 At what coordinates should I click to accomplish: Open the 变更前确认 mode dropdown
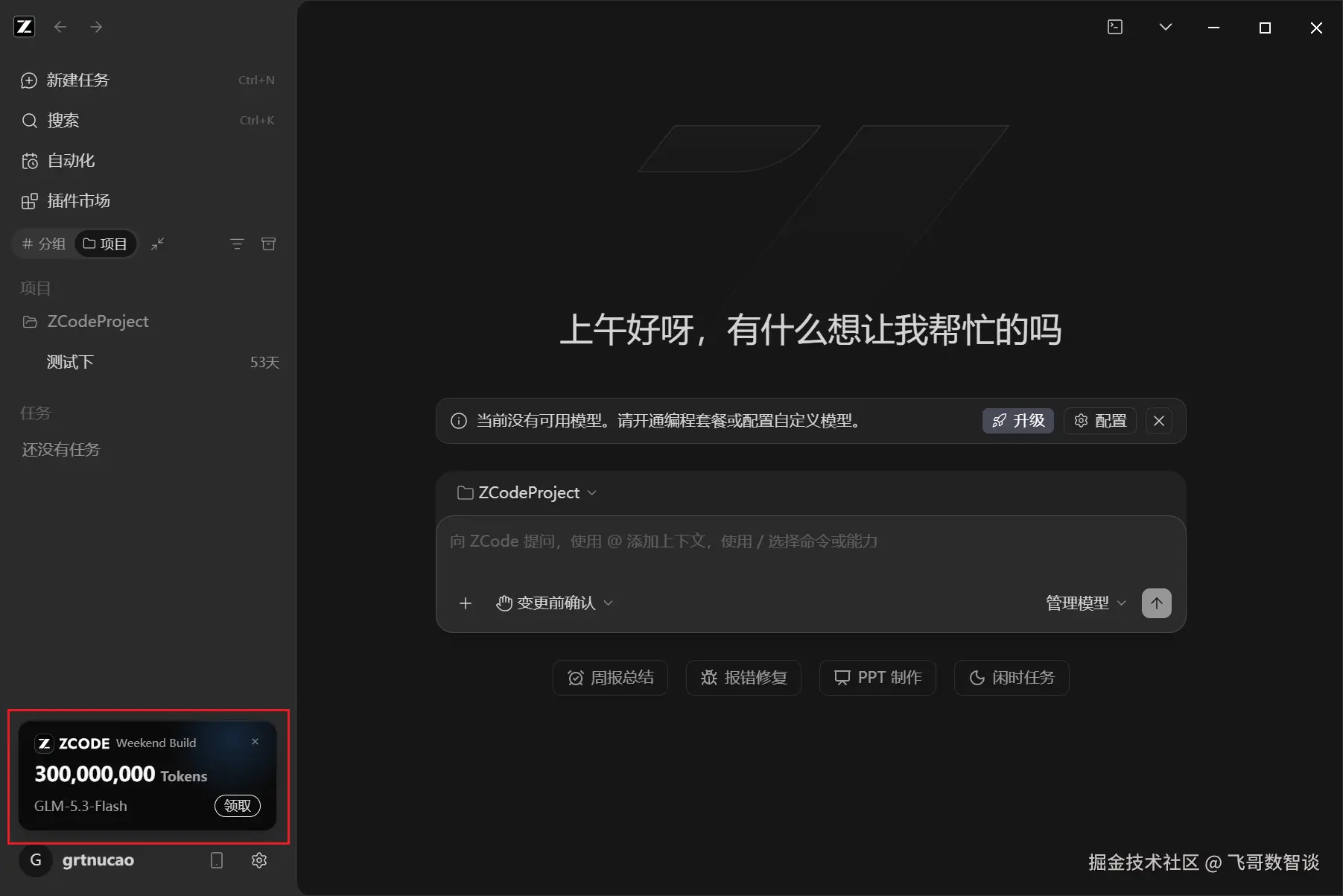[x=555, y=603]
